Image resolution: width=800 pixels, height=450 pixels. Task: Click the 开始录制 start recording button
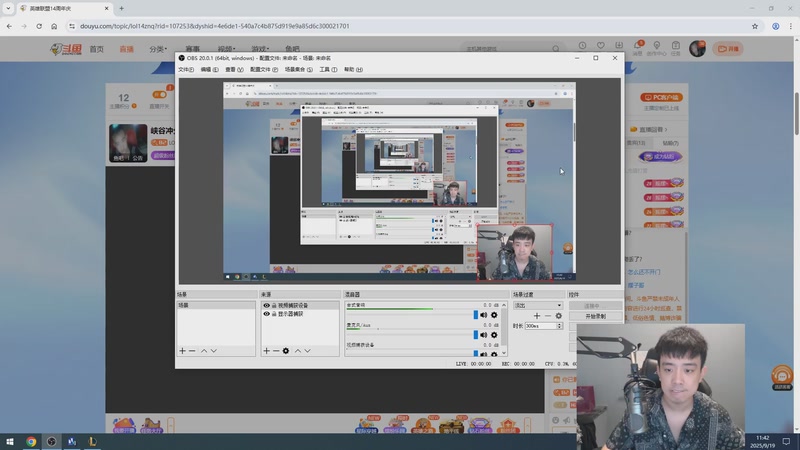(x=595, y=316)
